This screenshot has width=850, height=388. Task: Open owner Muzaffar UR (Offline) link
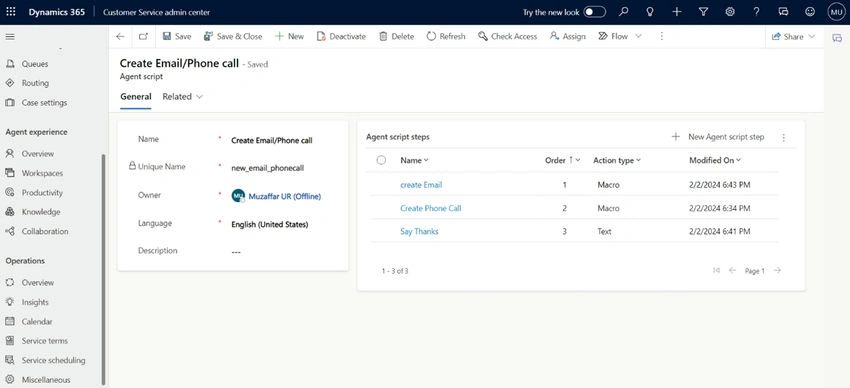click(x=285, y=196)
